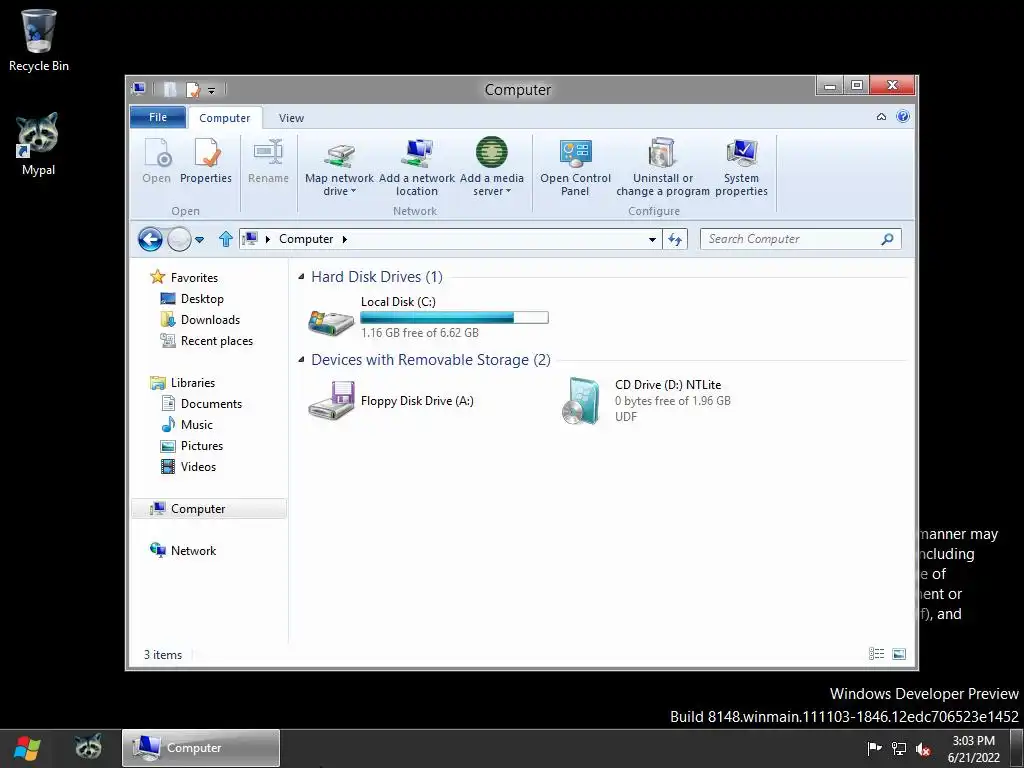The height and width of the screenshot is (768, 1024).
Task: Open Downloads in the navigation pane
Action: click(210, 319)
